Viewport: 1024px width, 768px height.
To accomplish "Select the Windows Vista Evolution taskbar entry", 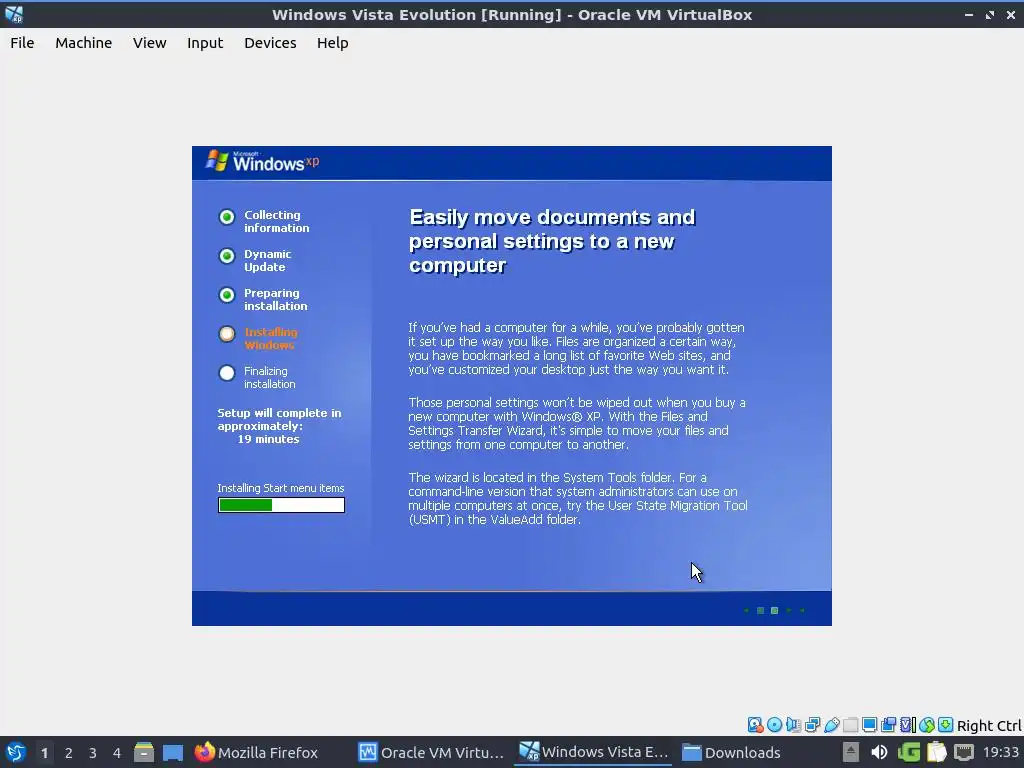I will pyautogui.click(x=594, y=752).
